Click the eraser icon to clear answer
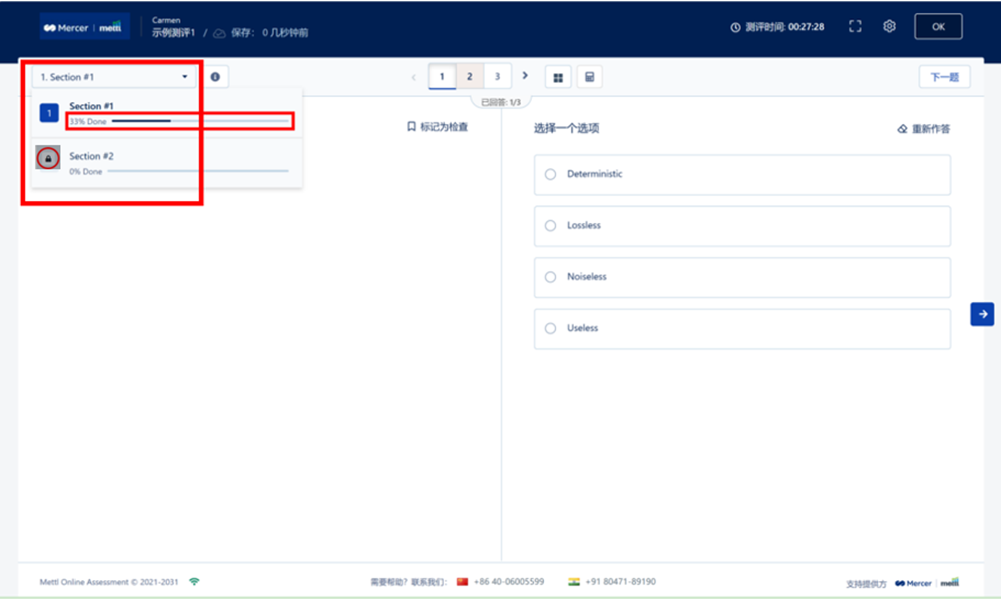 (902, 129)
